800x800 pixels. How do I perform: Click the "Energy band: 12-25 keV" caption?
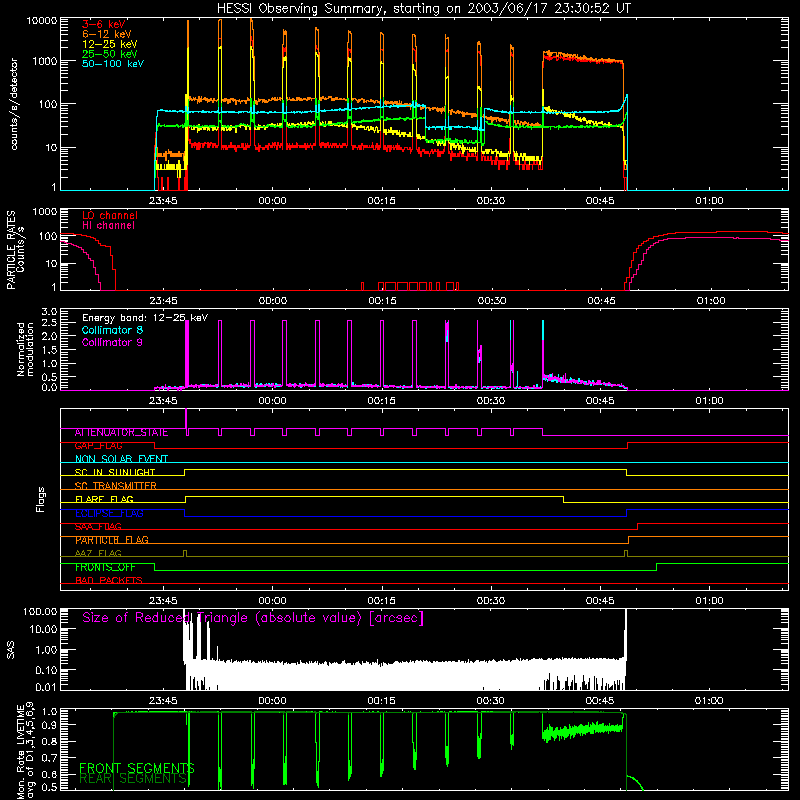click(x=145, y=318)
